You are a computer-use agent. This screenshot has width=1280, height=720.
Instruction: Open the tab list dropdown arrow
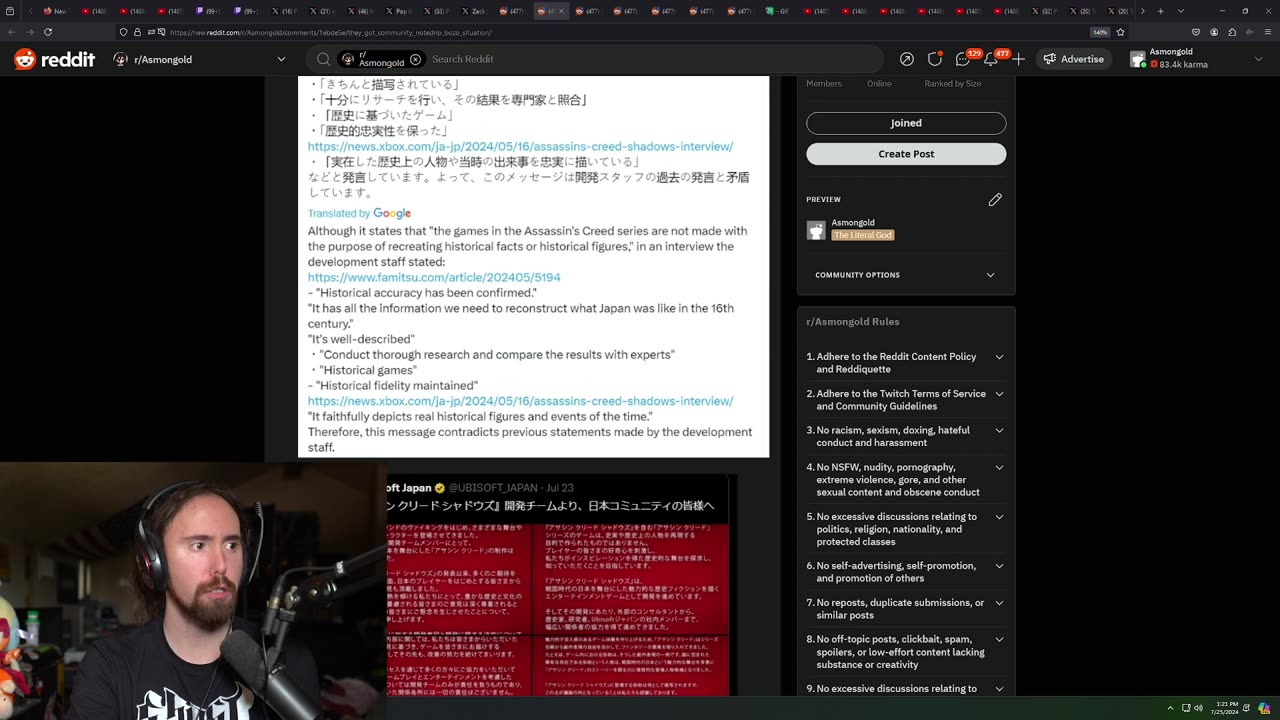pyautogui.click(x=1182, y=11)
